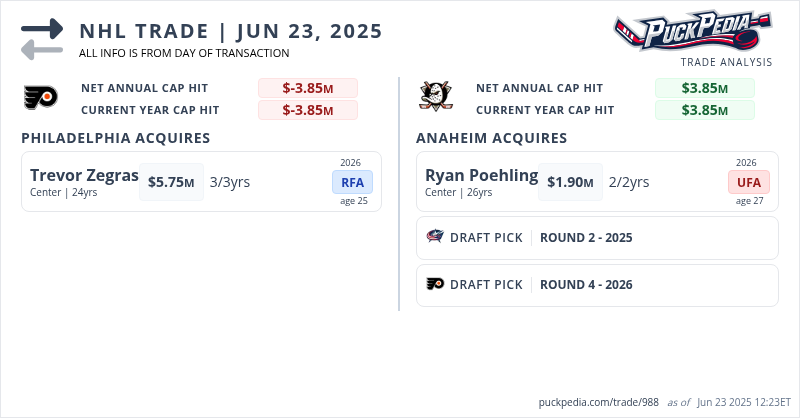
Task: Open Ryan Poehling player link
Action: (x=481, y=176)
